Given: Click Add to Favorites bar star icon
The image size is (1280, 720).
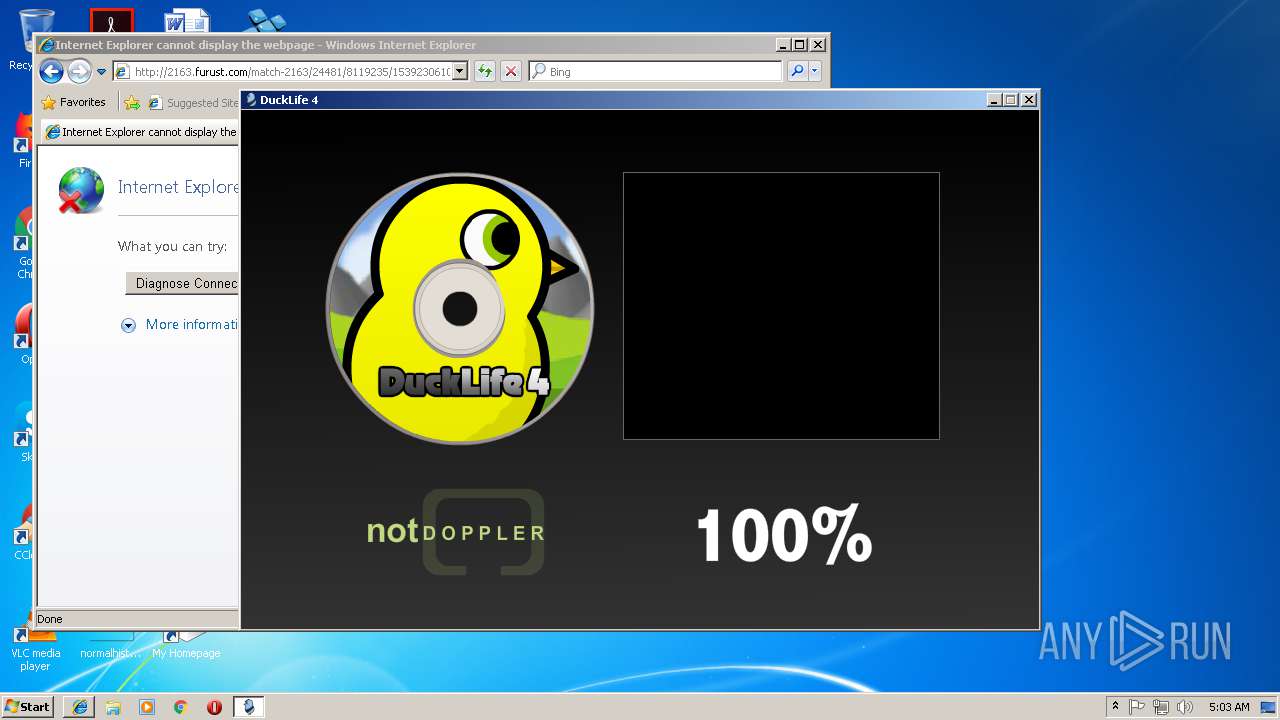Looking at the screenshot, I should pyautogui.click(x=132, y=102).
